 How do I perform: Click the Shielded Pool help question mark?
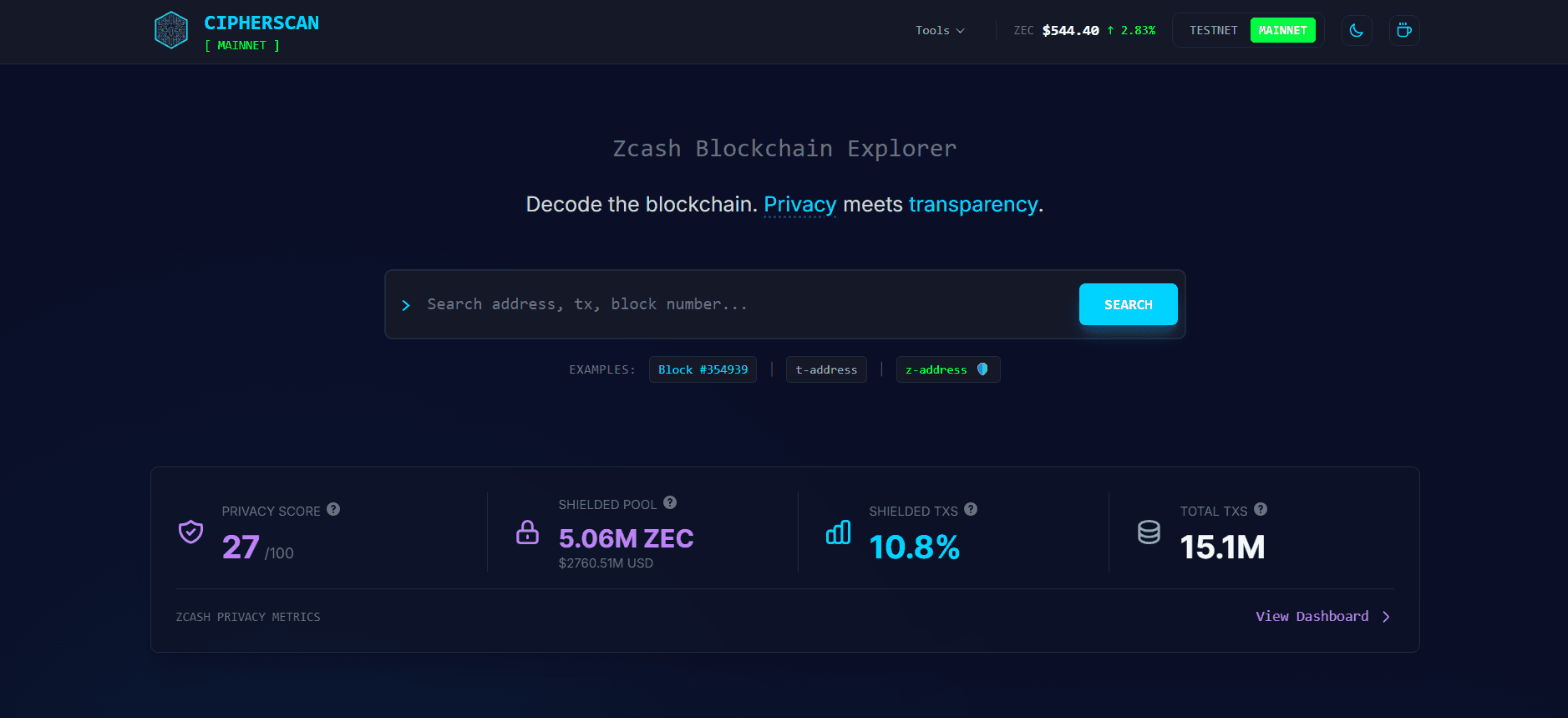(670, 502)
